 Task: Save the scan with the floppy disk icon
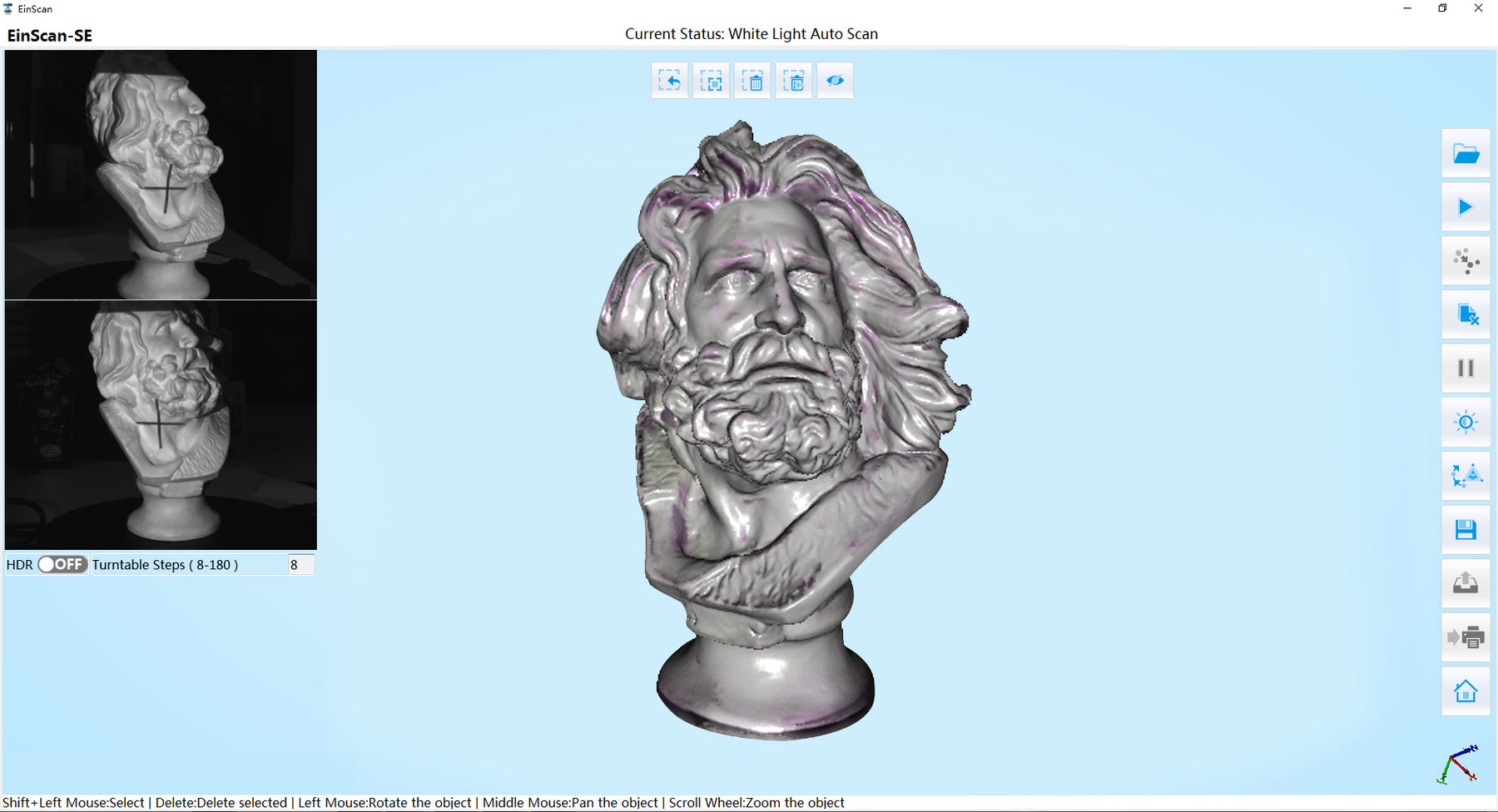coord(1466,530)
